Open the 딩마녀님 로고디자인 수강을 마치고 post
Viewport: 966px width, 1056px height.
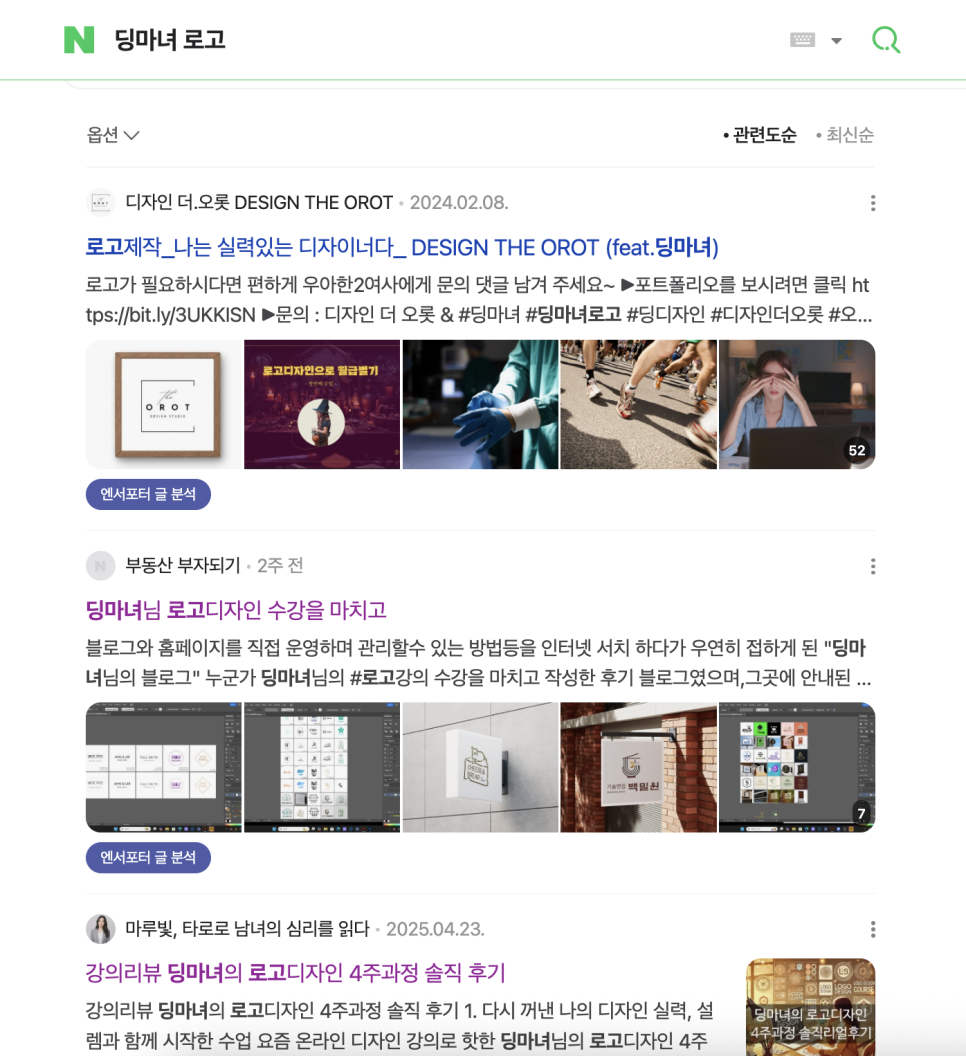click(x=236, y=610)
